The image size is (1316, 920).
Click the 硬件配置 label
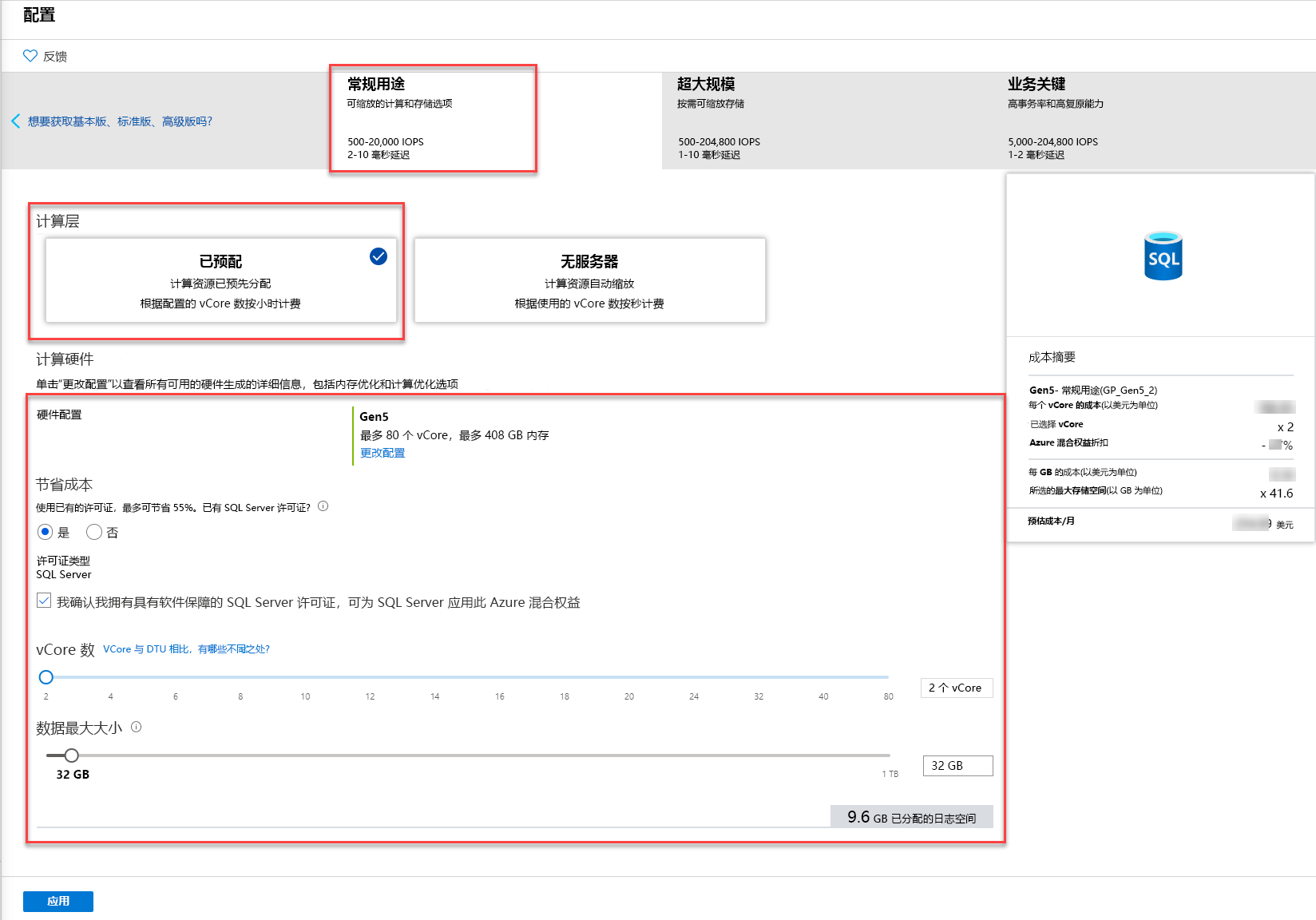pyautogui.click(x=59, y=414)
